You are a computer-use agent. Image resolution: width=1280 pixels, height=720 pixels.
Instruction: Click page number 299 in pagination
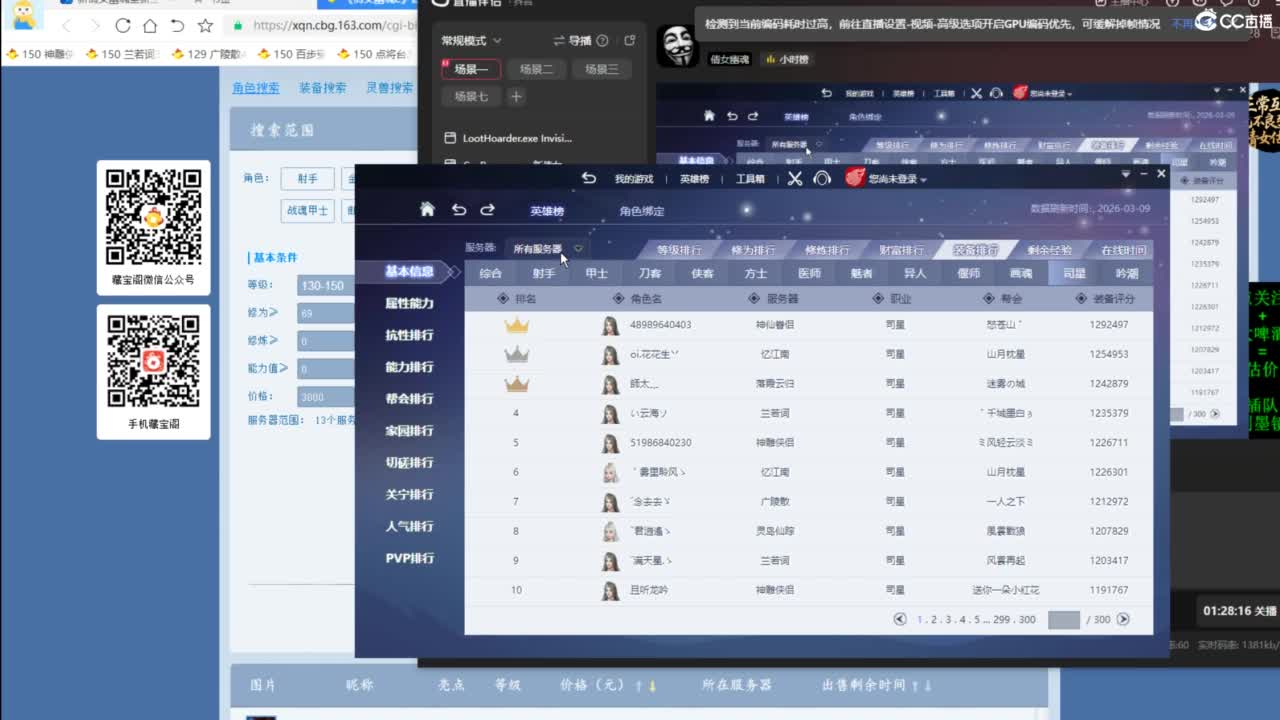tap(1002, 620)
